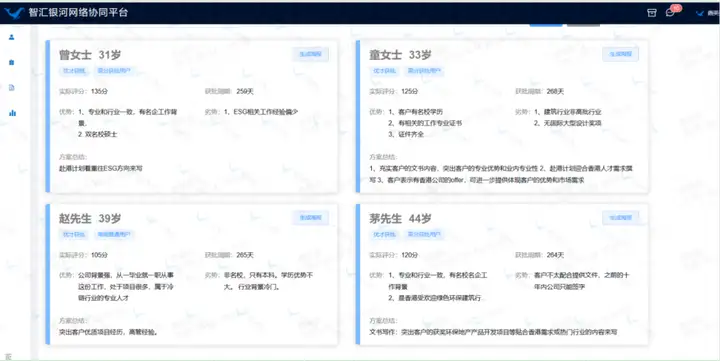Click user-type tag beside 优才获批 under 童女士
The width and height of the screenshot is (720, 361).
tap(424, 71)
